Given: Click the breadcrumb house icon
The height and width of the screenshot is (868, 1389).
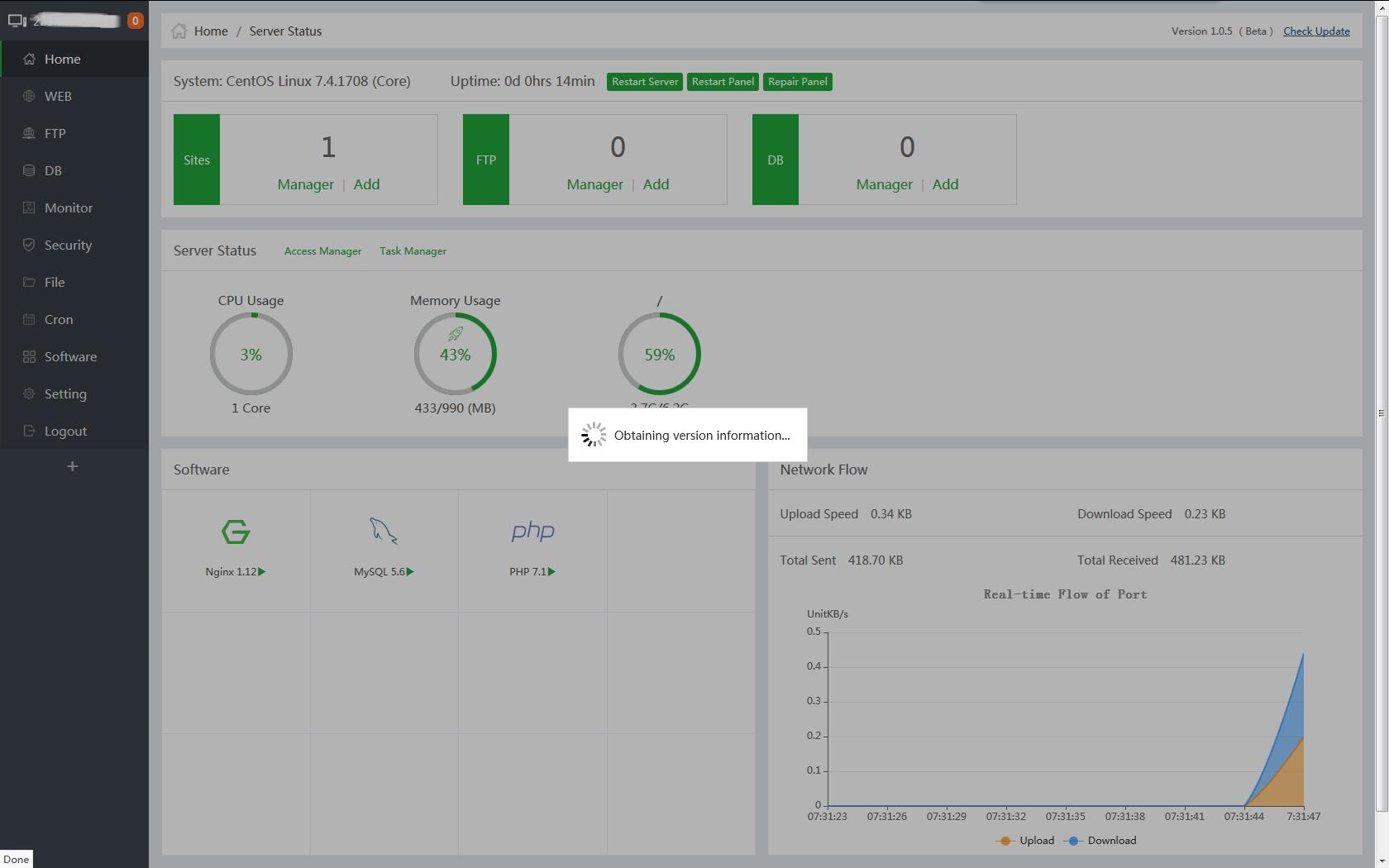Looking at the screenshot, I should (179, 31).
